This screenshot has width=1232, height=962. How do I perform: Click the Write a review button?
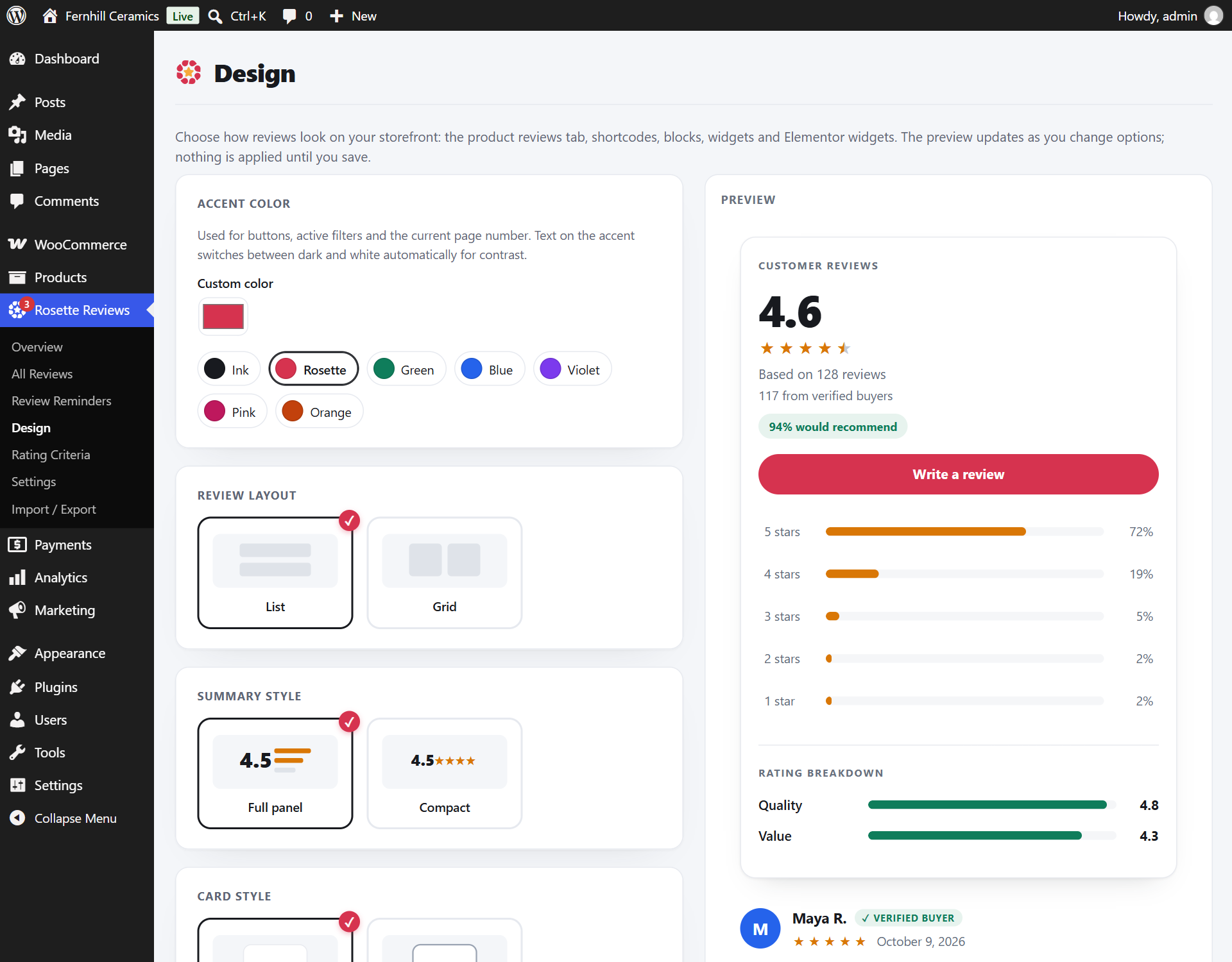coord(959,474)
